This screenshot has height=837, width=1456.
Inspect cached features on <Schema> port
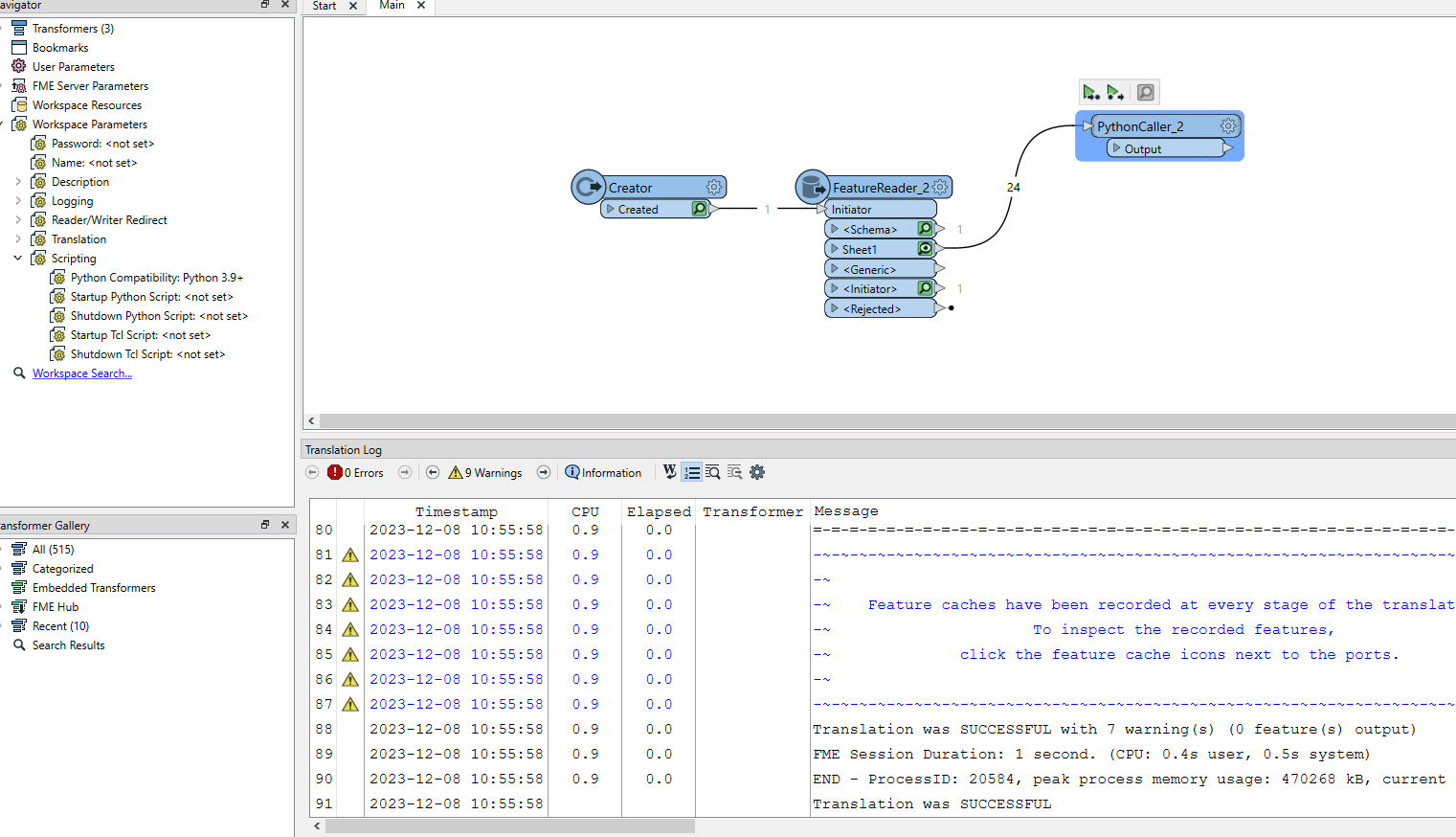(x=925, y=229)
